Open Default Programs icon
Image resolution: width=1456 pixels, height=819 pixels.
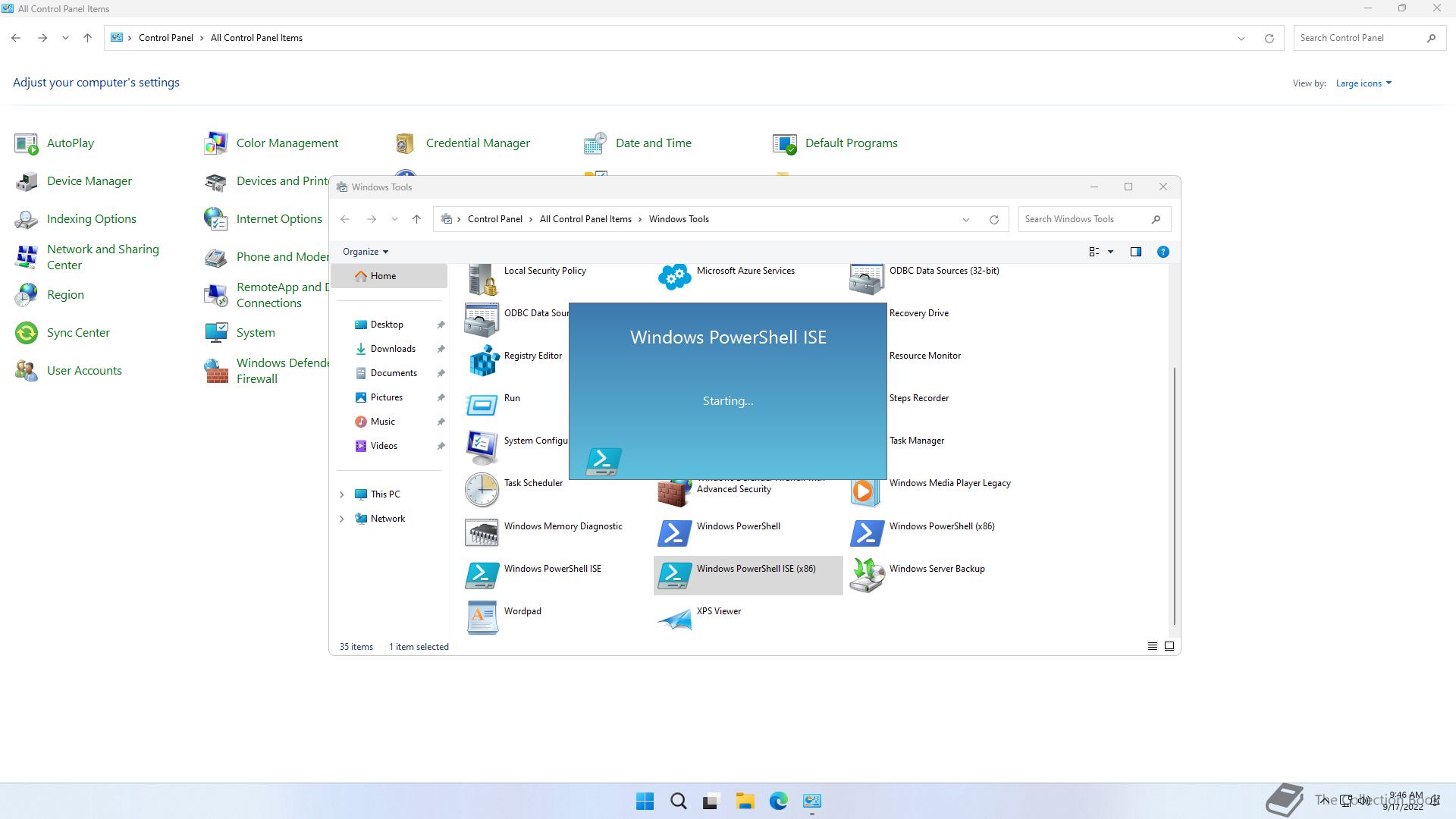[x=785, y=143]
